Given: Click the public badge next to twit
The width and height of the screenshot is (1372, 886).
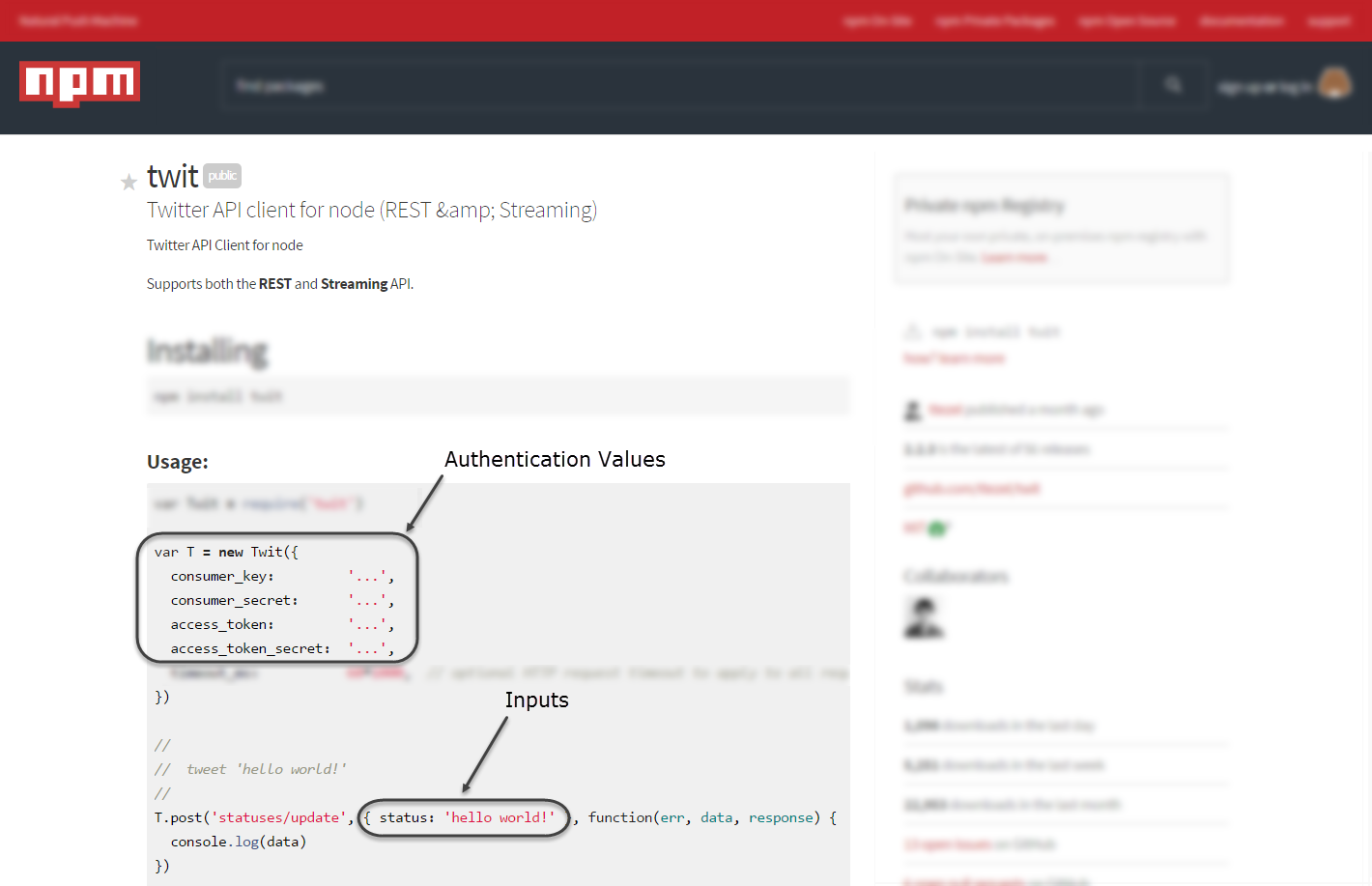Looking at the screenshot, I should point(222,175).
